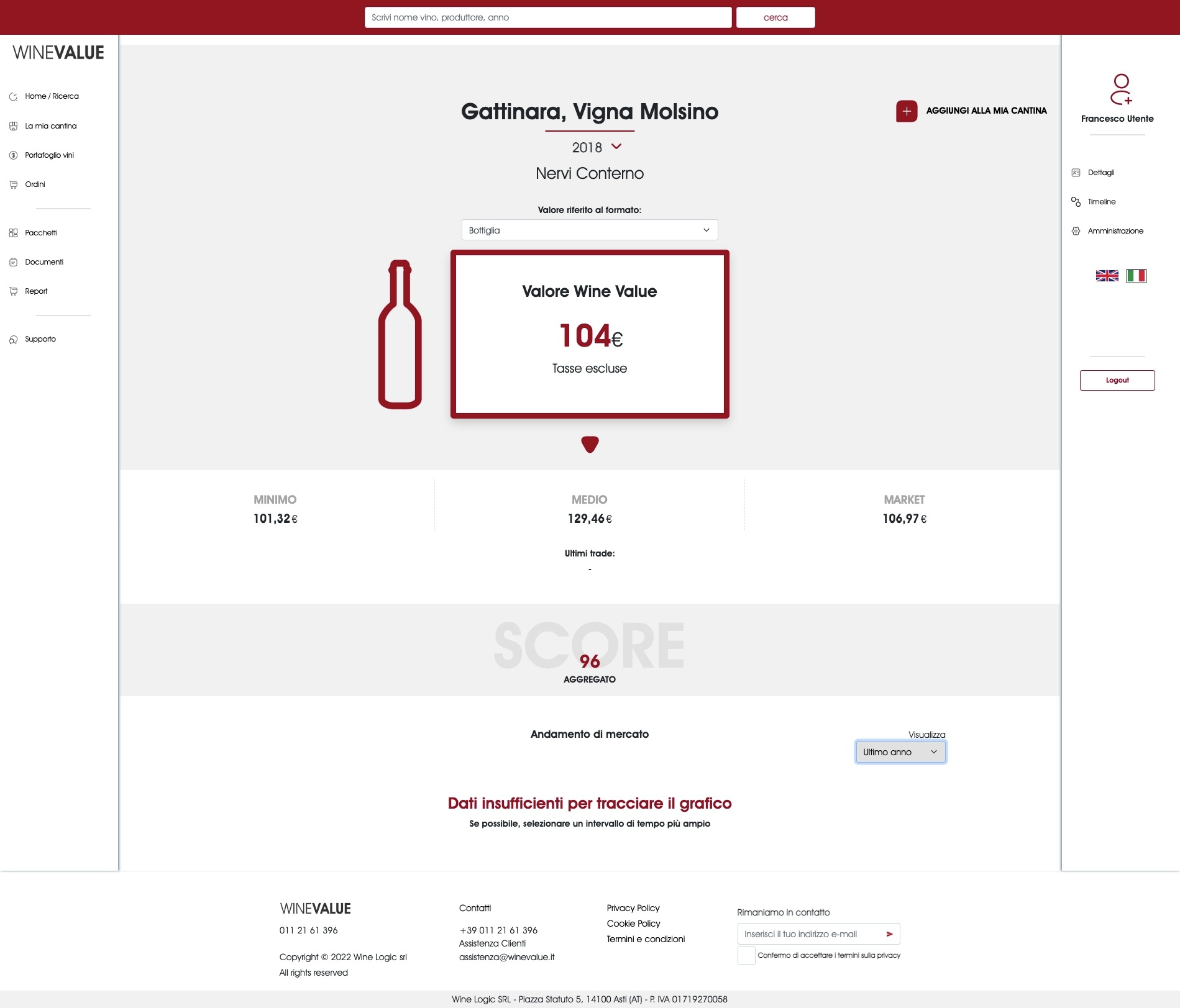Image resolution: width=1180 pixels, height=1008 pixels.
Task: Go to La mia cantina
Action: click(51, 126)
